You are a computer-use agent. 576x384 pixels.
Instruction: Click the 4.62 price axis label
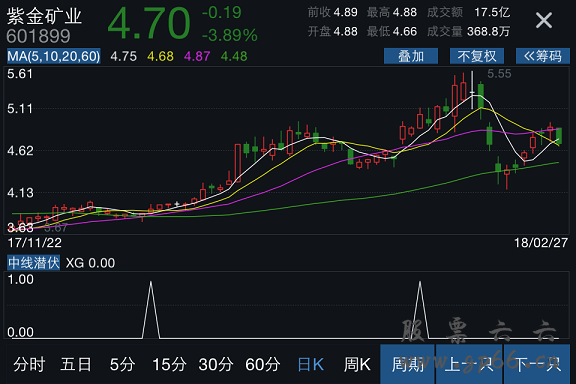coord(20,151)
